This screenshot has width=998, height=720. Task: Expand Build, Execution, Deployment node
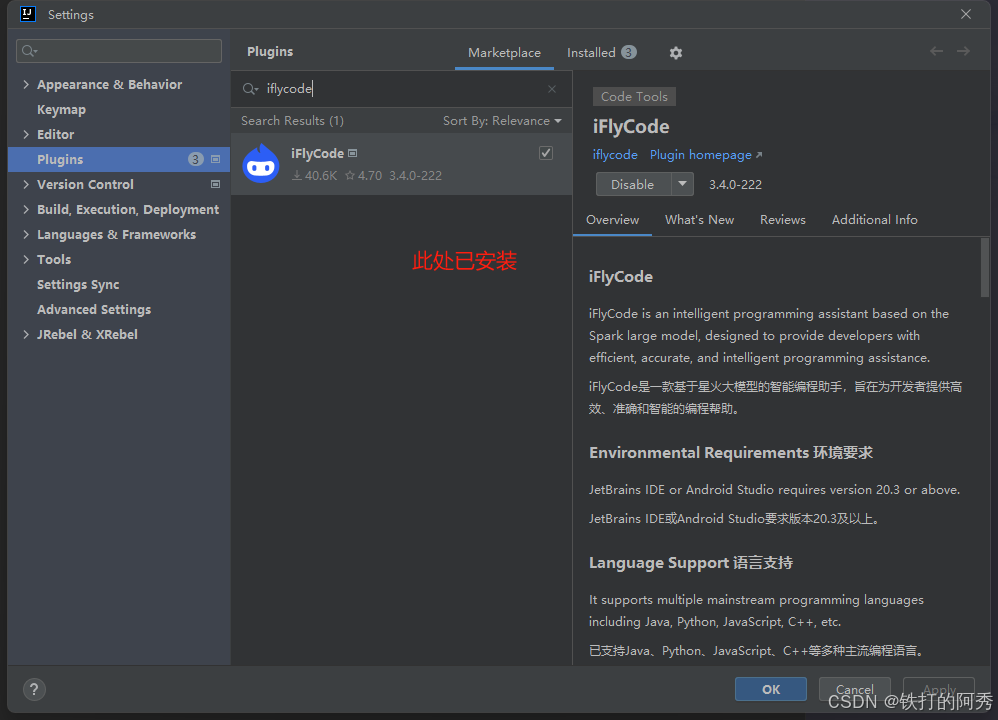tap(26, 209)
